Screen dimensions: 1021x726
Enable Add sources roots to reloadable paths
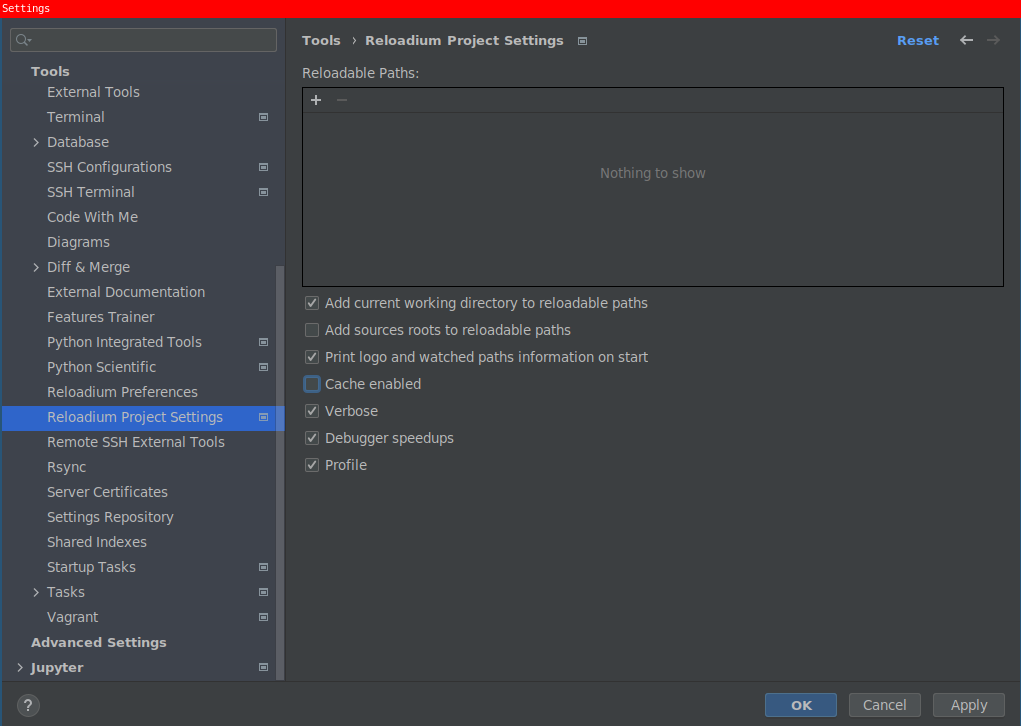(x=312, y=330)
